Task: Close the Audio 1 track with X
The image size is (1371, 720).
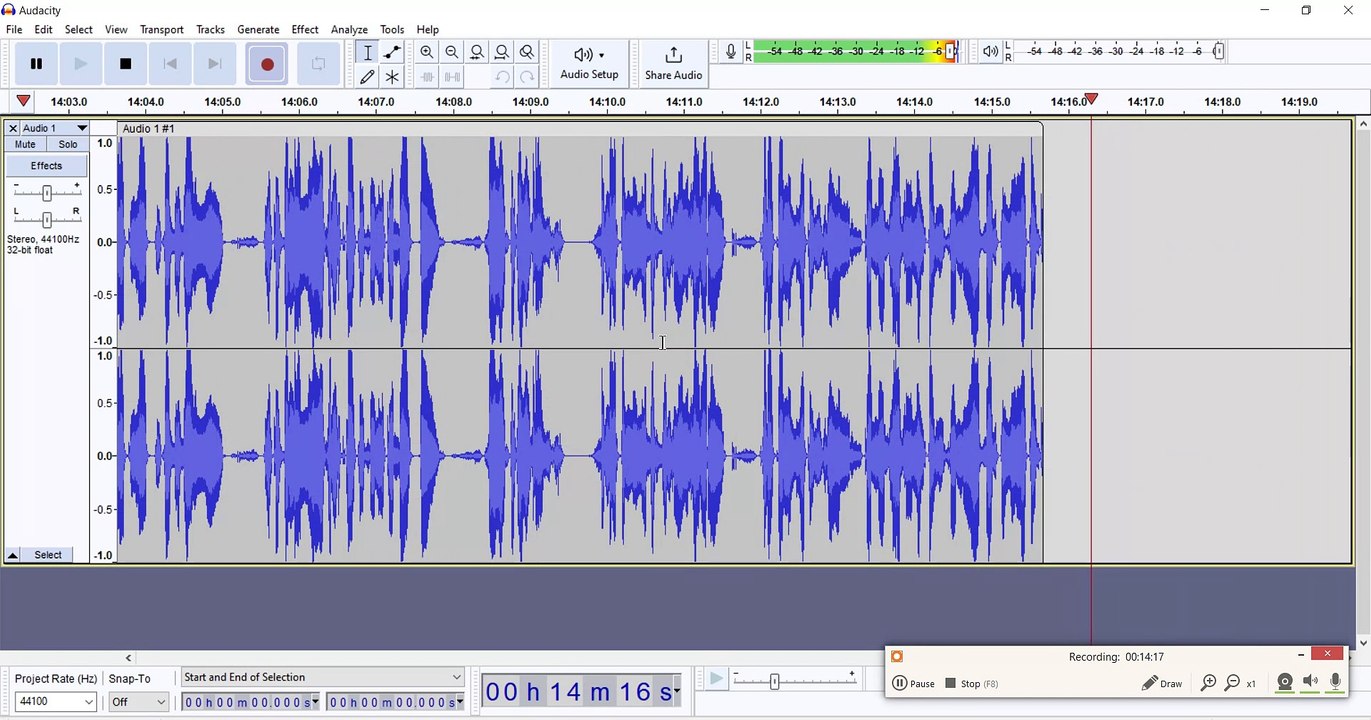Action: [x=13, y=128]
